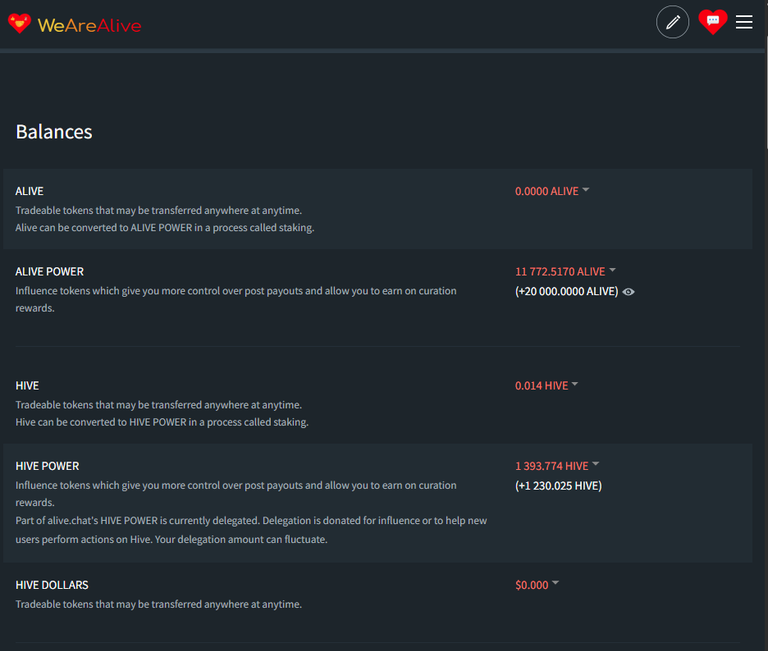Click the sentence about alive.chat's delegated HIVE POWER
Screen dimensions: 768x651
251,530
